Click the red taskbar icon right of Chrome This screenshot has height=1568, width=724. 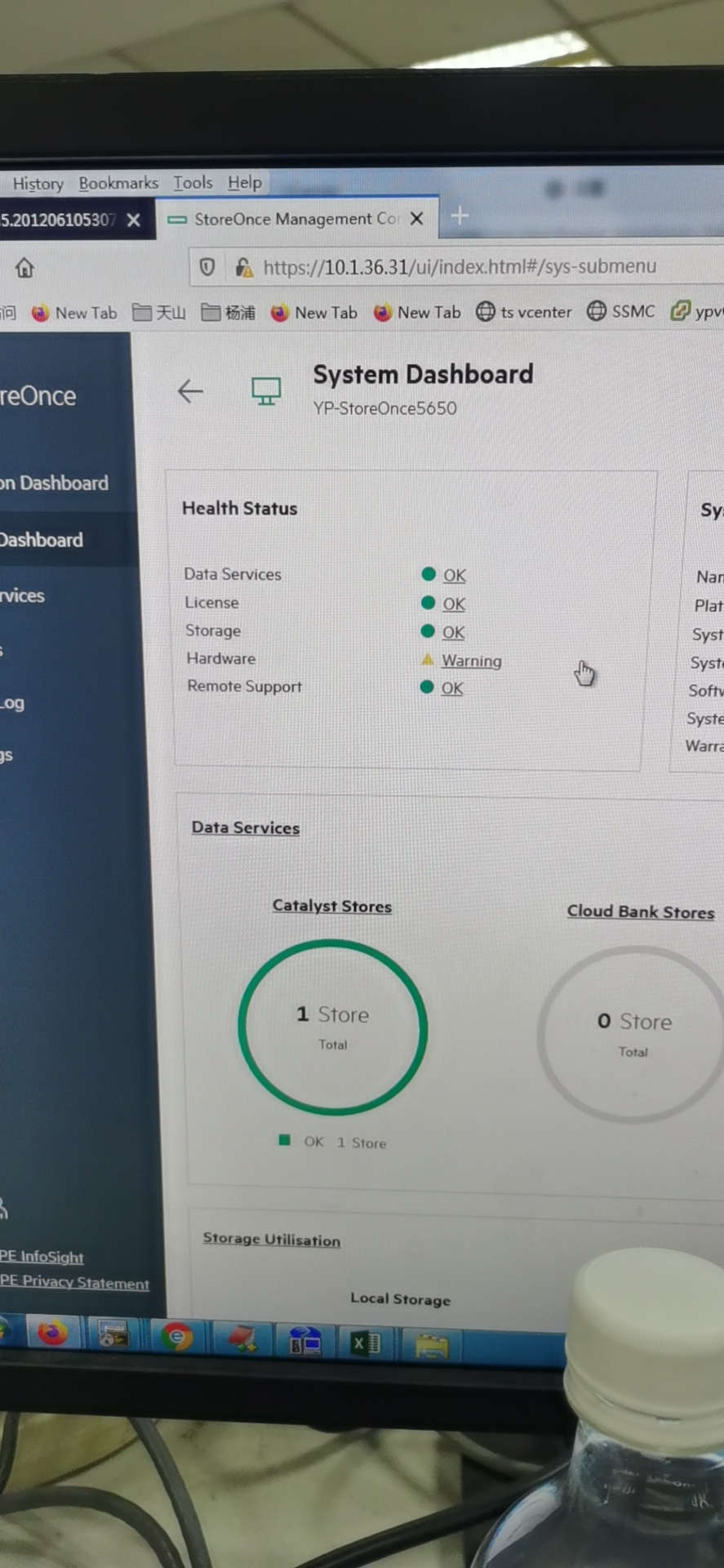click(x=242, y=1339)
